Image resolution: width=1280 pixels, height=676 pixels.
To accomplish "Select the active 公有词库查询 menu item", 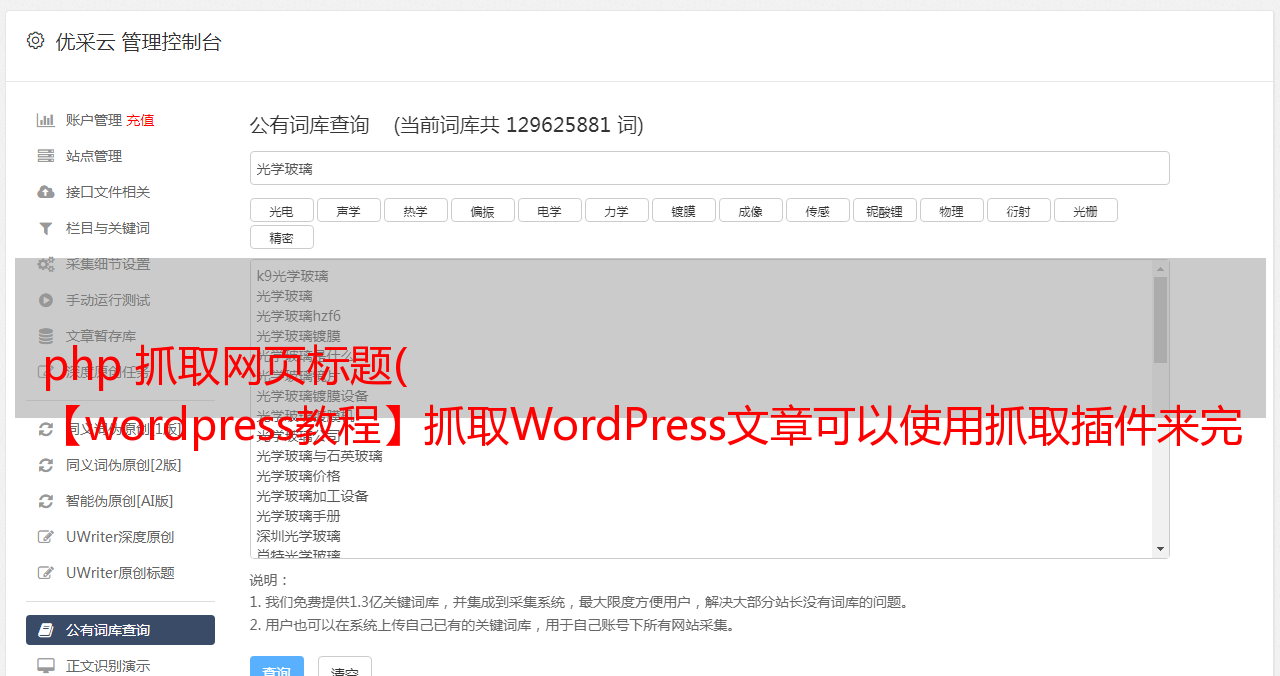I will pyautogui.click(x=120, y=630).
